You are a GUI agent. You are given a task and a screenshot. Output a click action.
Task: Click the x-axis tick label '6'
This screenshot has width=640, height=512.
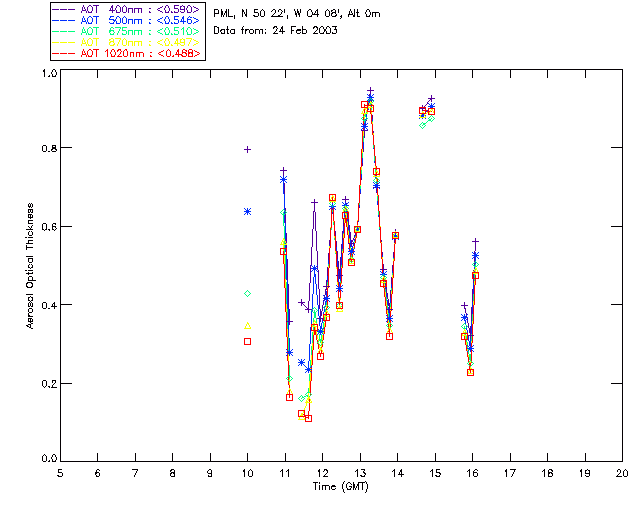98,473
